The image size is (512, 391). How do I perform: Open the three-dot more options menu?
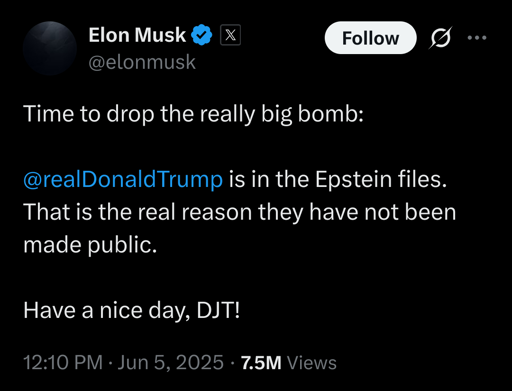click(x=477, y=38)
